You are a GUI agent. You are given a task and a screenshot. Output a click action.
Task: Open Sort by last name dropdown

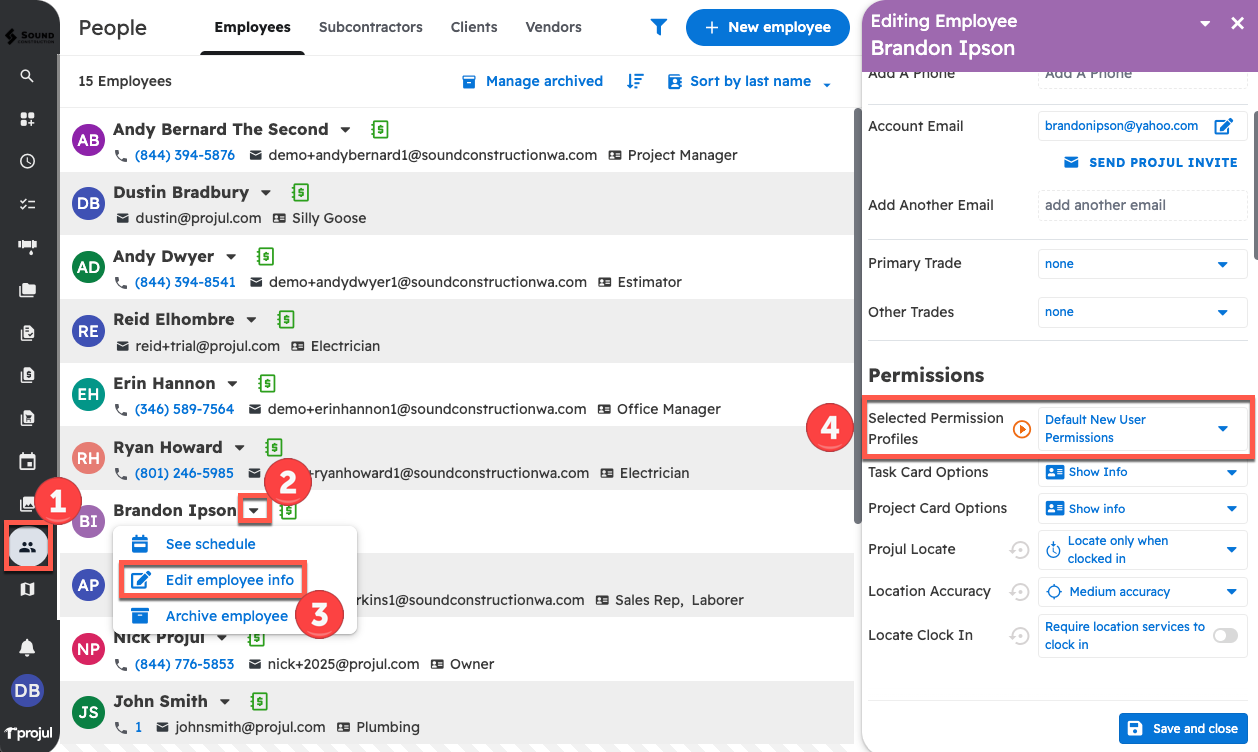[x=750, y=82]
